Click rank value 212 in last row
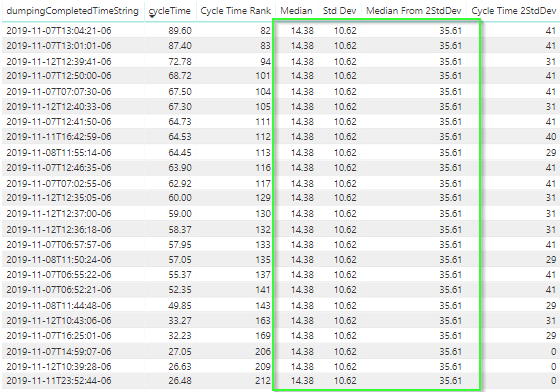 263,381
